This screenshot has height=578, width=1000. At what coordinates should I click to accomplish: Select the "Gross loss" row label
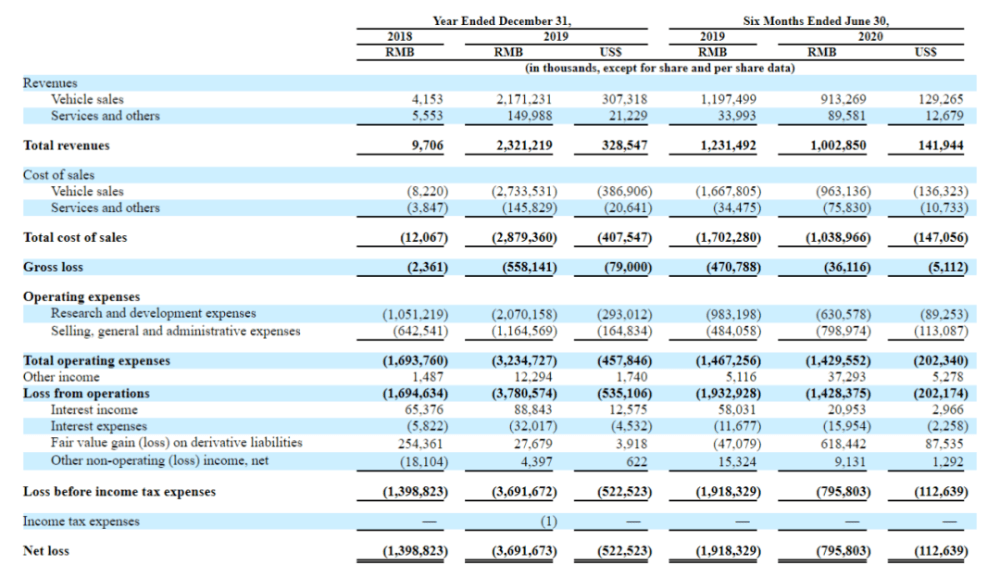pos(53,267)
